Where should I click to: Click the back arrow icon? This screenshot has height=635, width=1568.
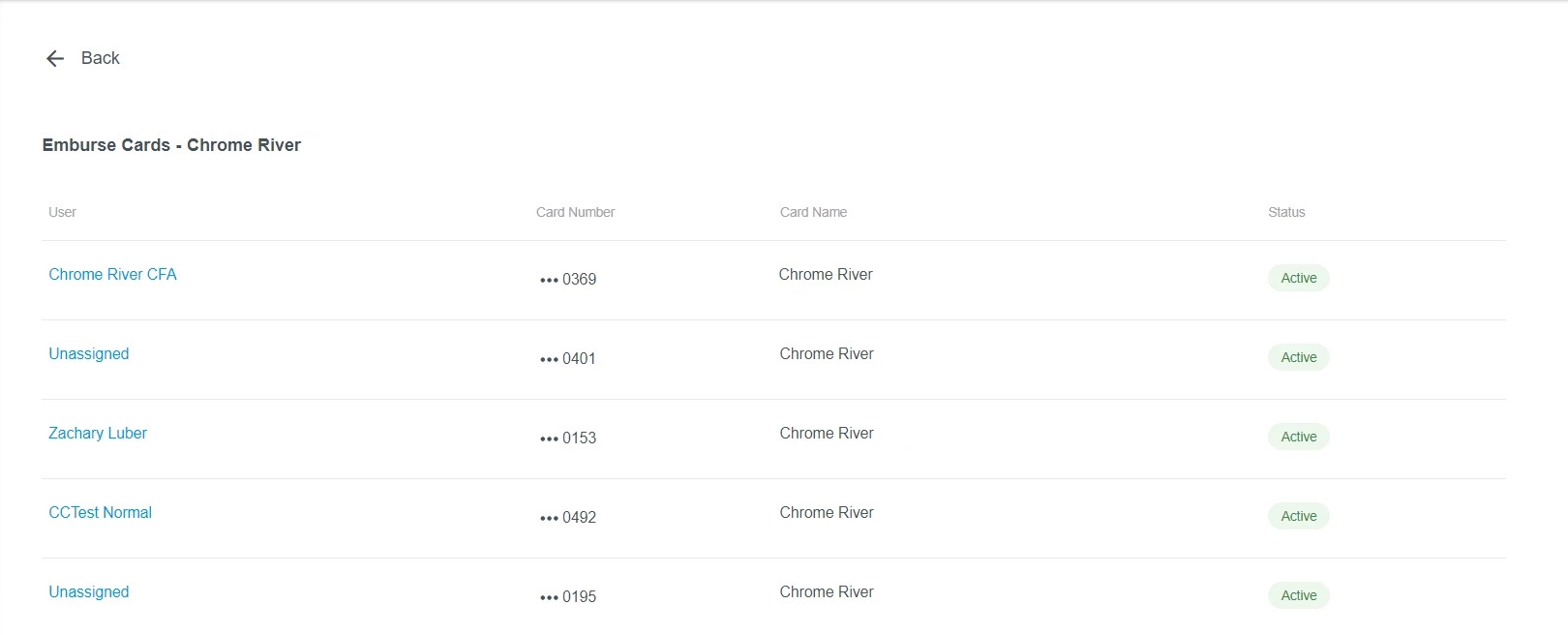(55, 59)
